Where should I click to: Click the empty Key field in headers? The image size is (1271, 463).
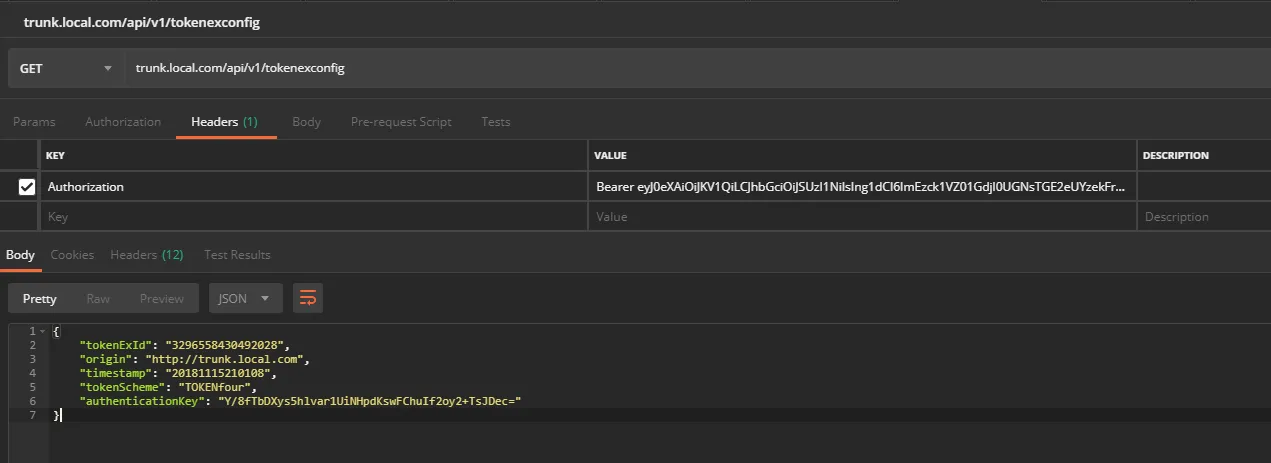pos(313,217)
